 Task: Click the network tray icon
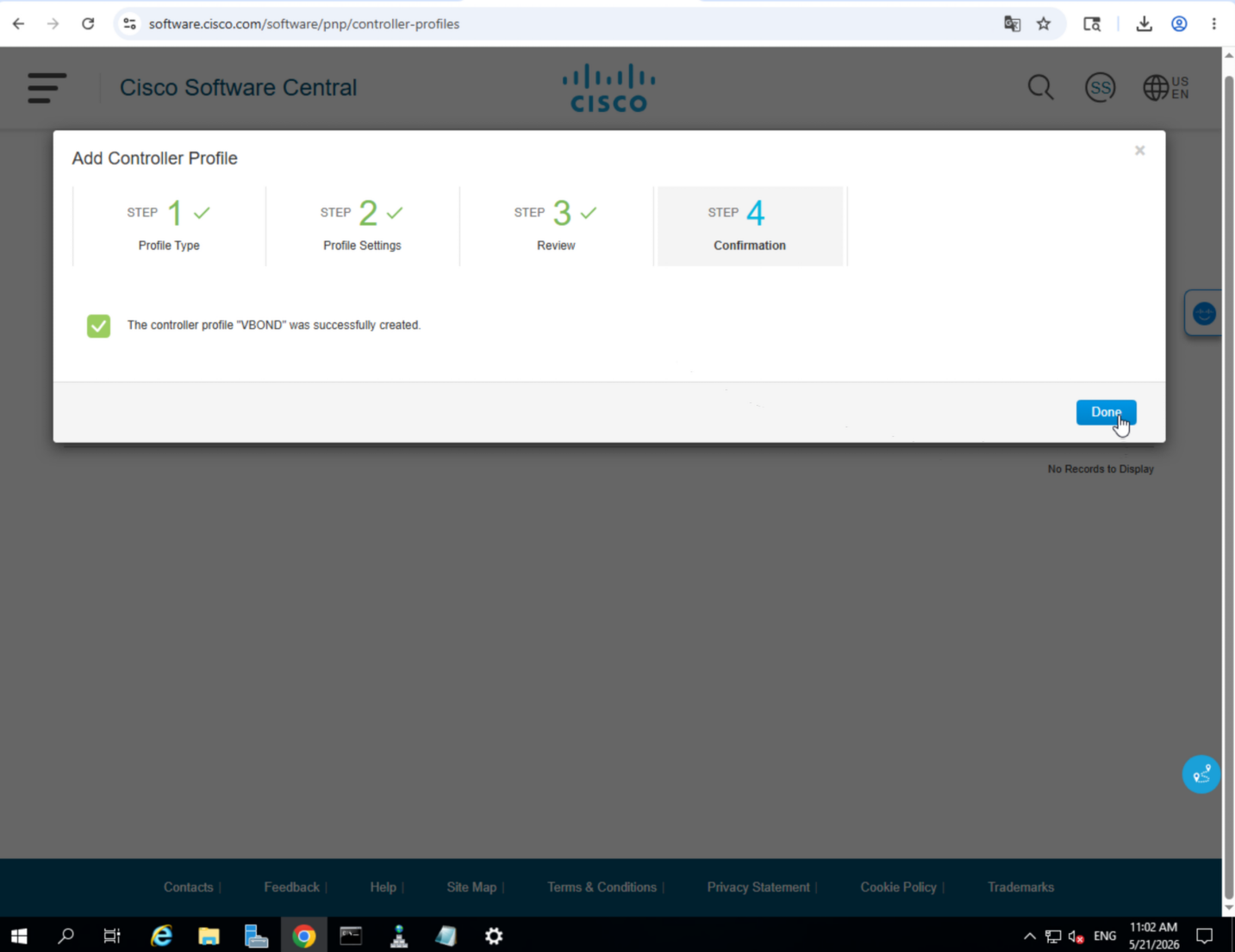click(1053, 936)
